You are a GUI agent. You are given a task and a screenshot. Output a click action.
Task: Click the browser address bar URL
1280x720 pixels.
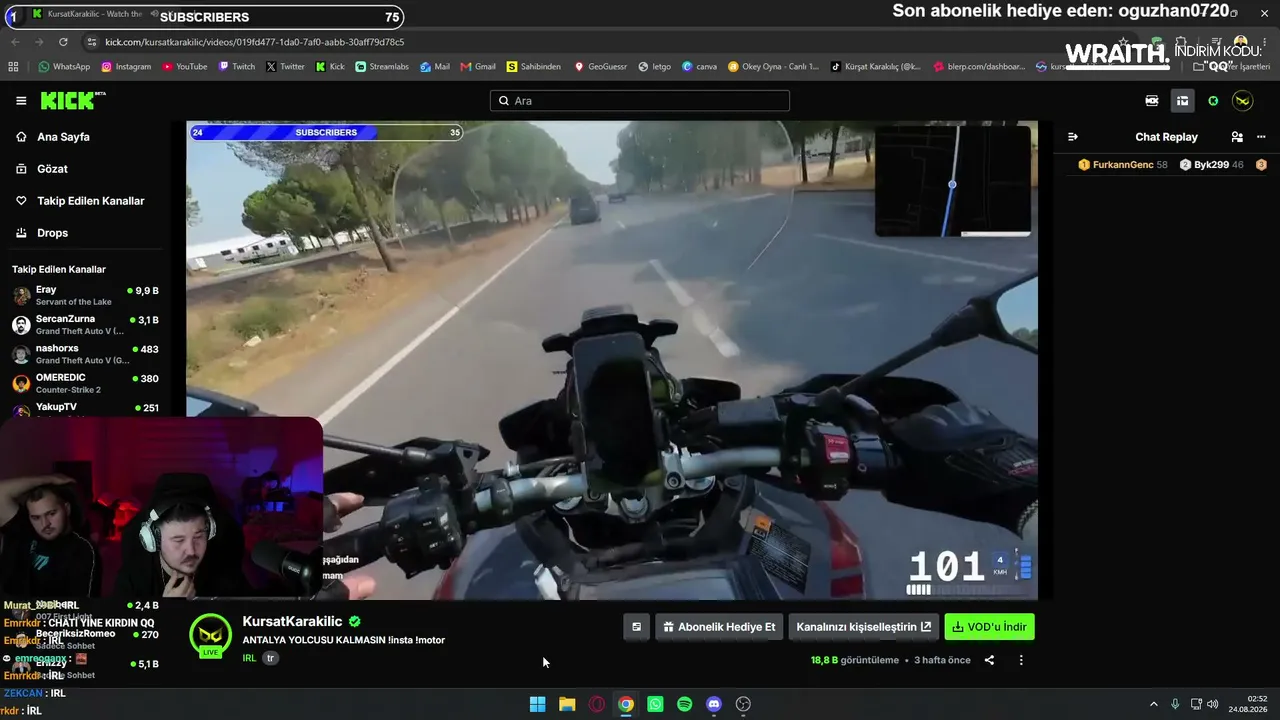tap(254, 42)
